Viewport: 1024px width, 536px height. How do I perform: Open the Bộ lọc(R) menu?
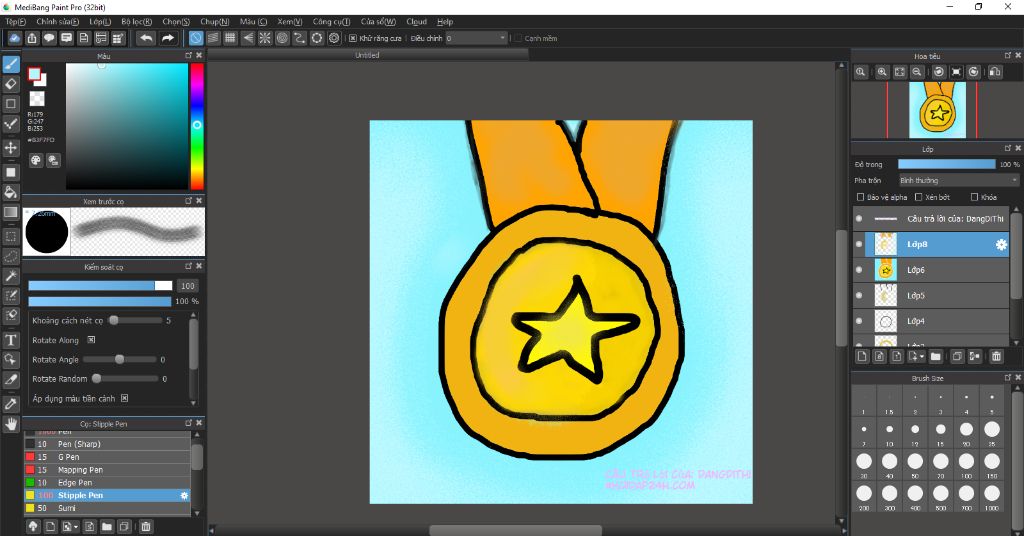coord(136,22)
